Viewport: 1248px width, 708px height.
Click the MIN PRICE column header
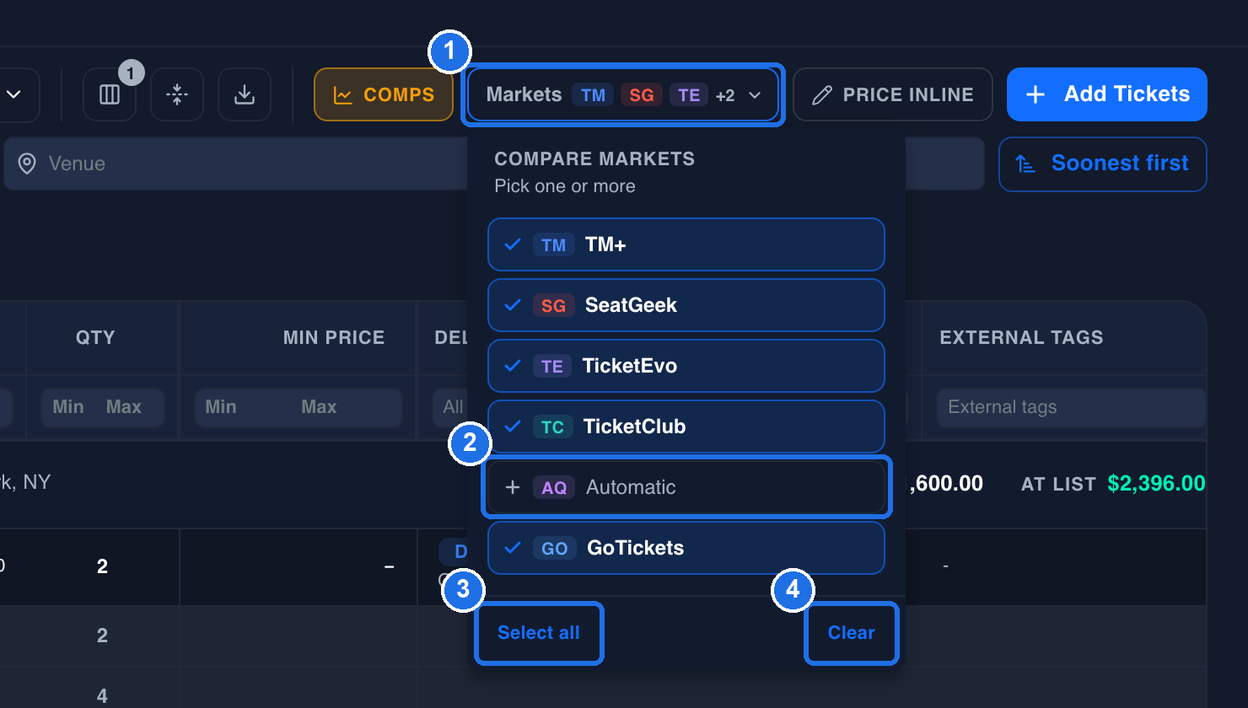334,338
